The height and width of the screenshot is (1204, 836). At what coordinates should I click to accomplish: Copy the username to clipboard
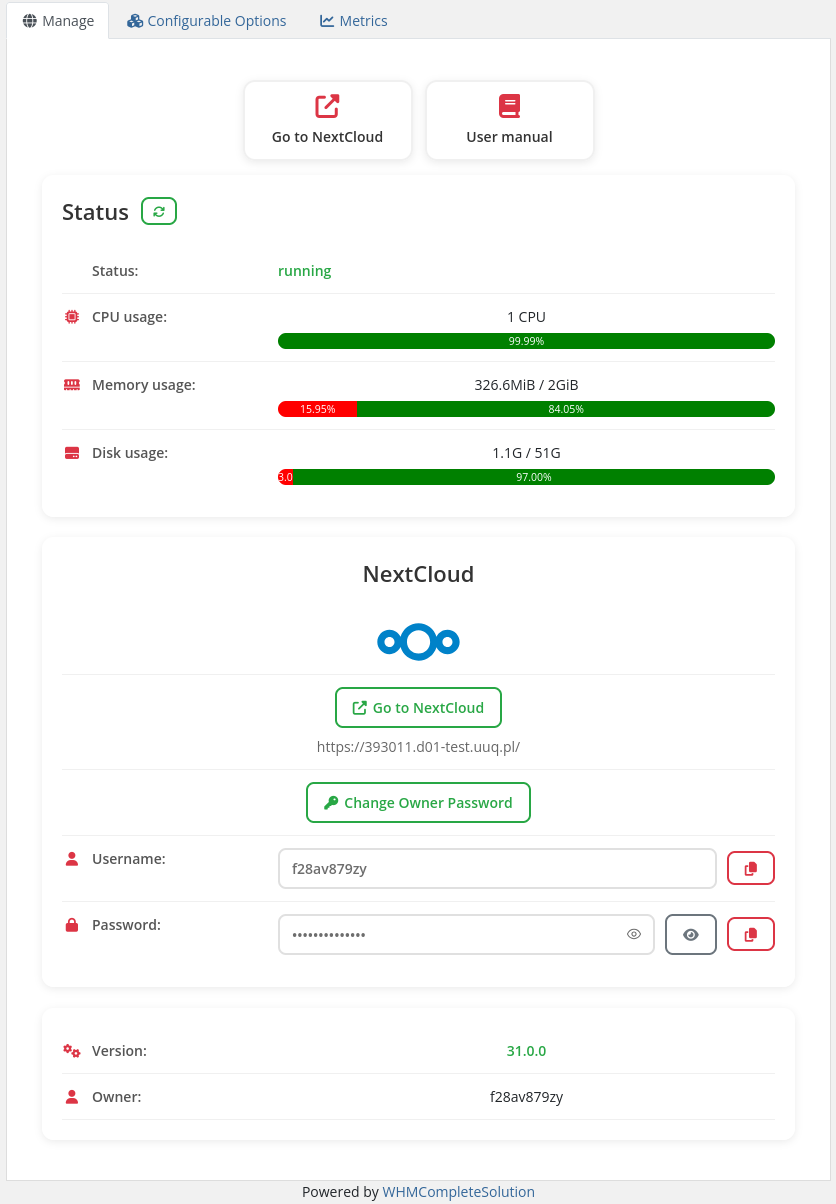[x=750, y=868]
